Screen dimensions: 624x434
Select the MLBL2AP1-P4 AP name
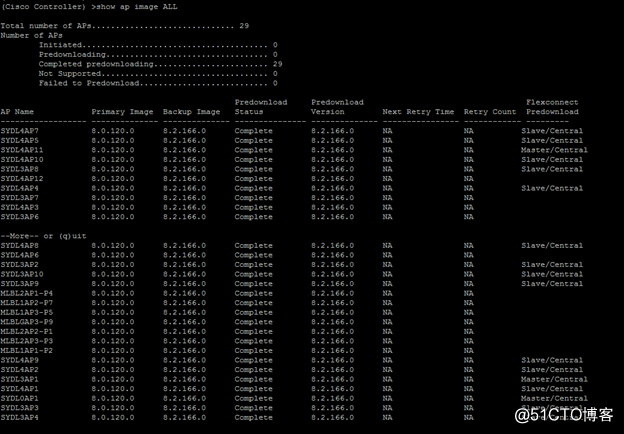(26, 294)
